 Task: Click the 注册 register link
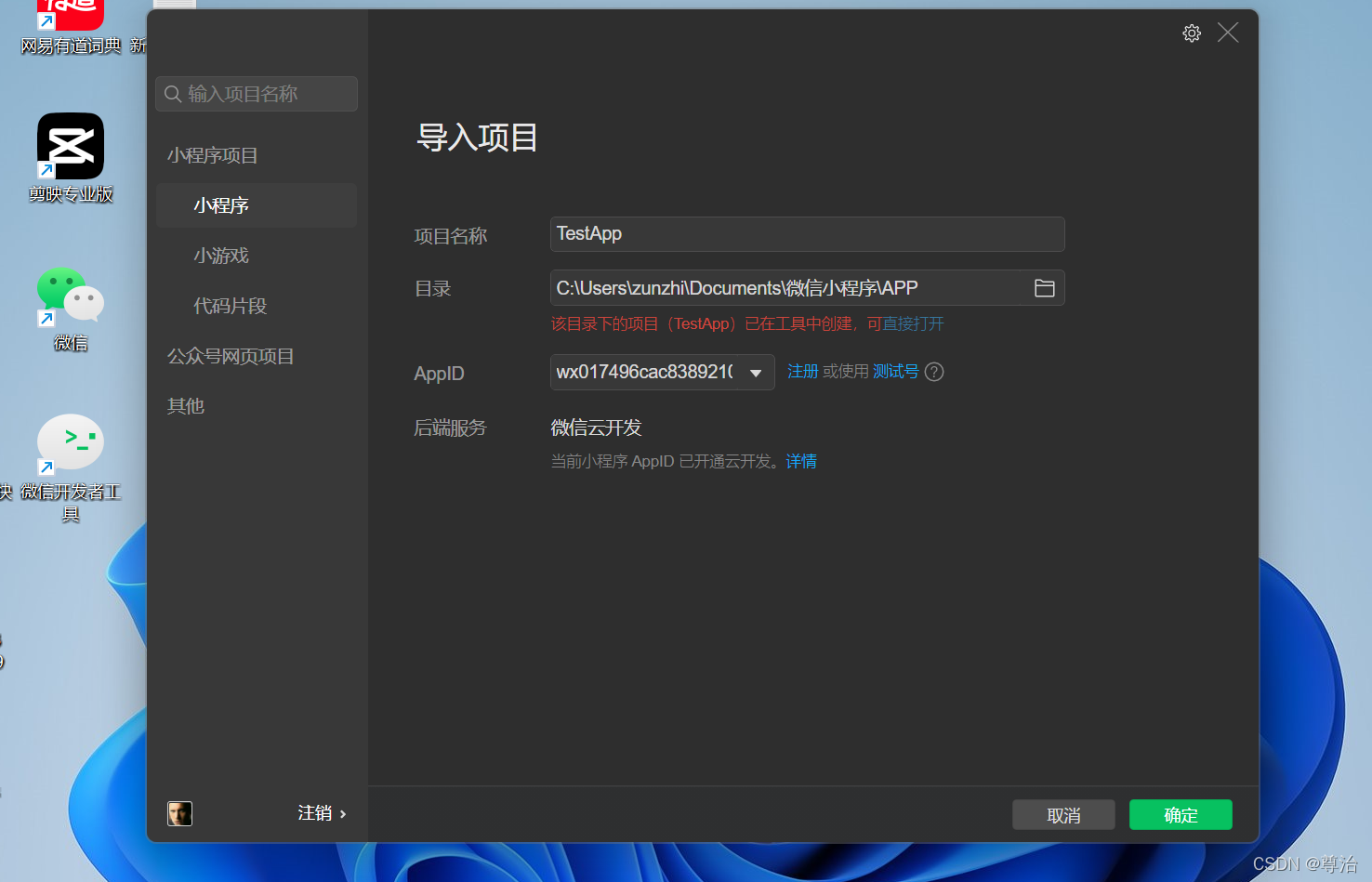click(x=803, y=372)
